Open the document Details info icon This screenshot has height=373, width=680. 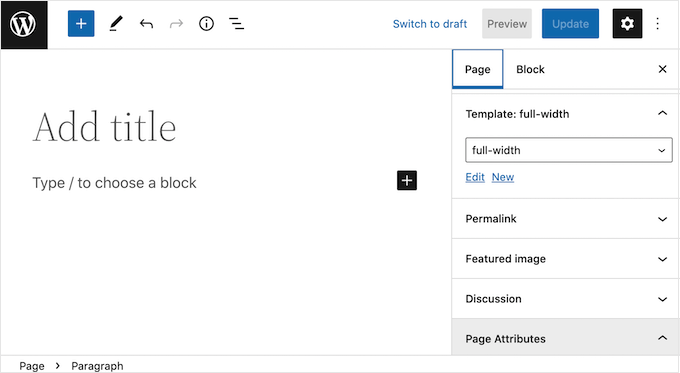pos(206,23)
